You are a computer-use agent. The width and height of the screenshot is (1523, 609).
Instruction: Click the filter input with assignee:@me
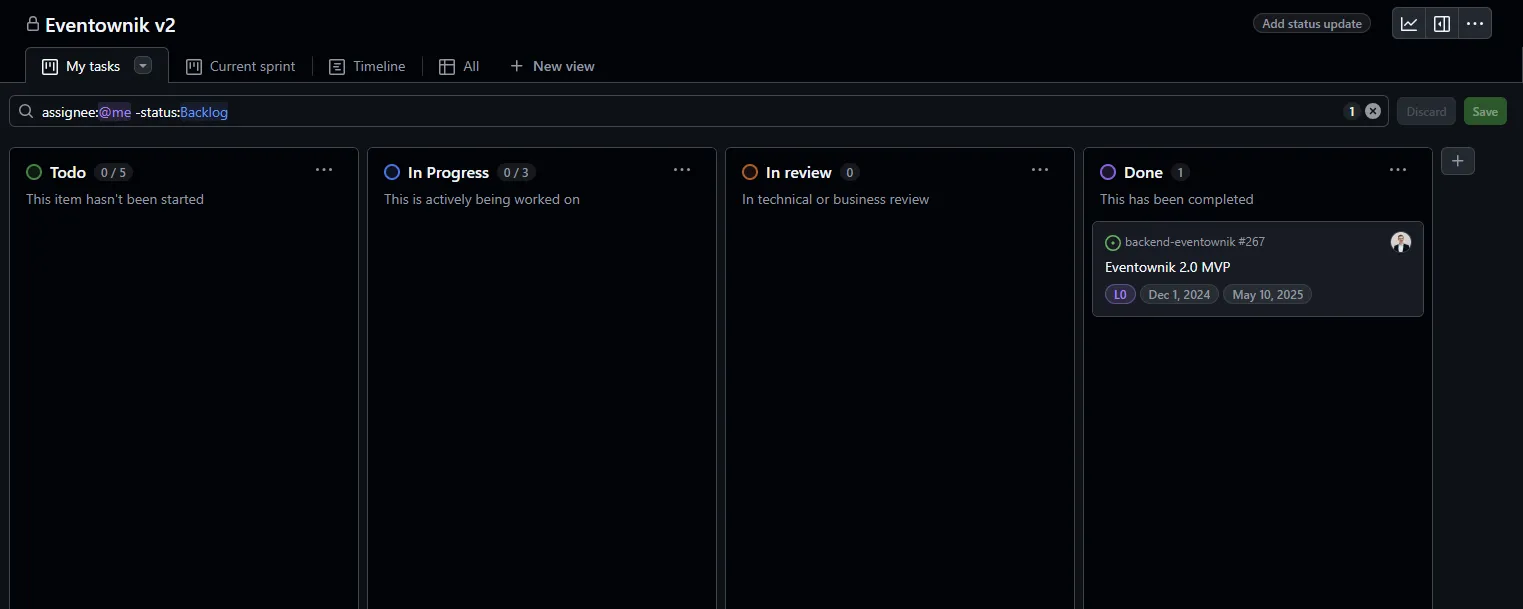700,112
